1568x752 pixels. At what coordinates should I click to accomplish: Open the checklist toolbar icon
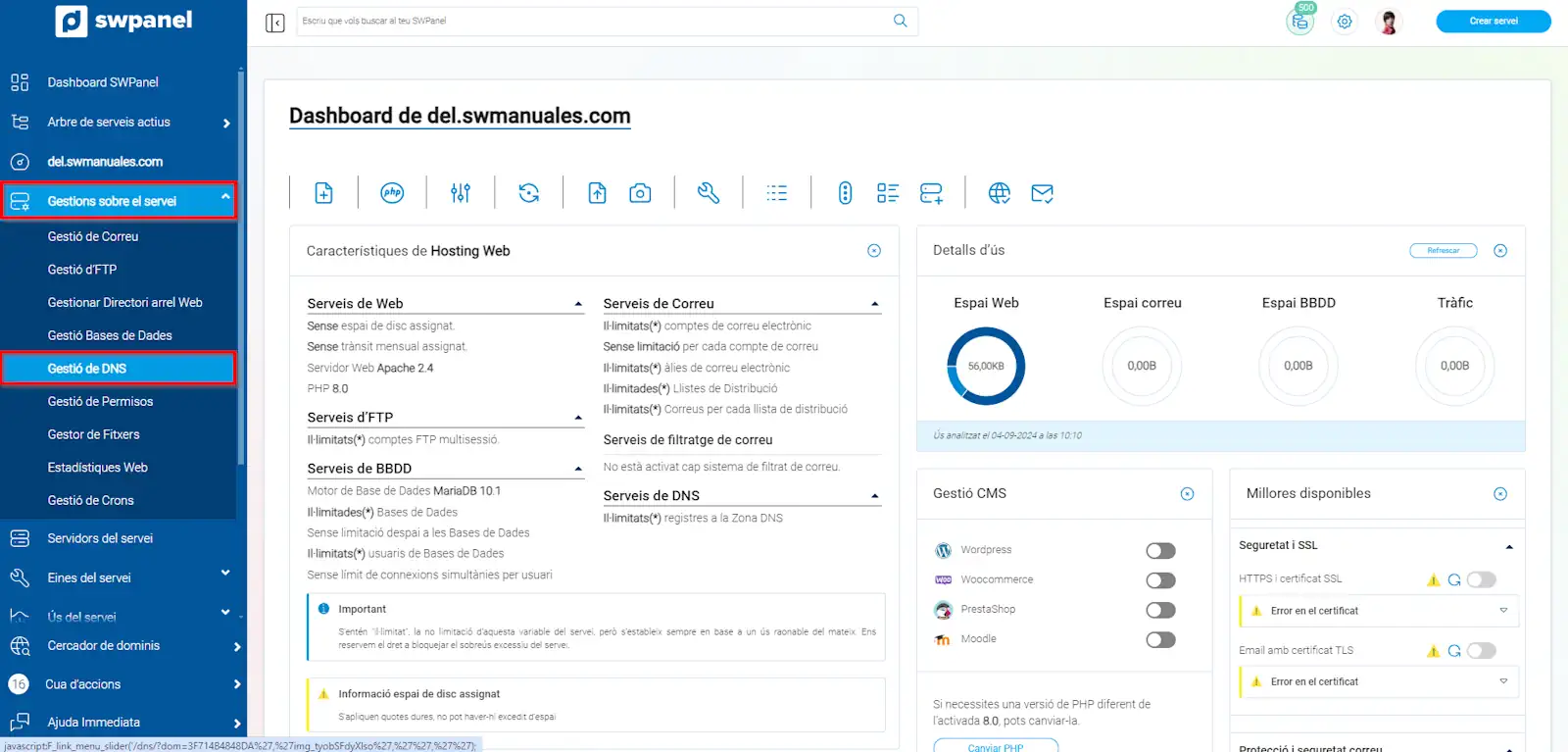click(888, 193)
